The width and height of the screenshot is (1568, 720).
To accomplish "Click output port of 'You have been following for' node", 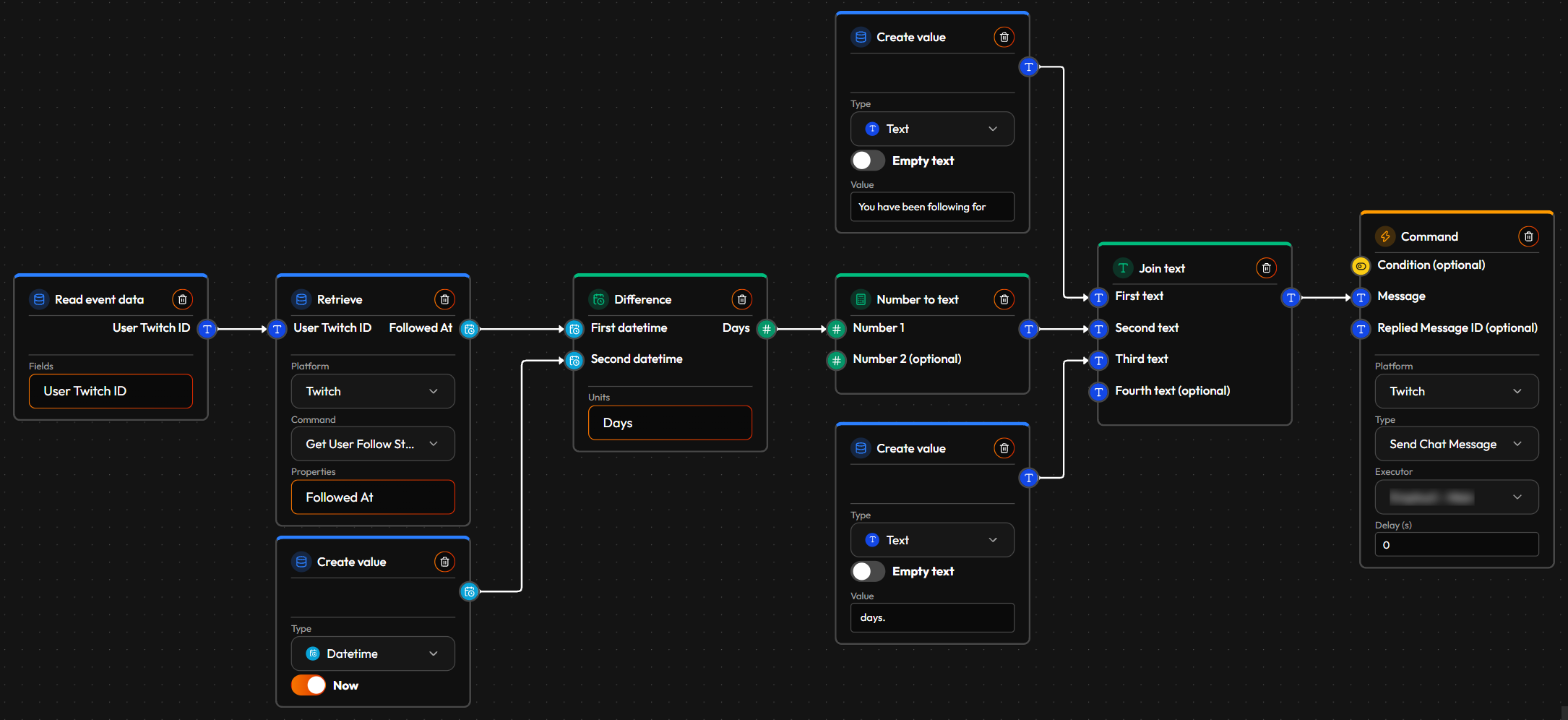I will [1029, 67].
